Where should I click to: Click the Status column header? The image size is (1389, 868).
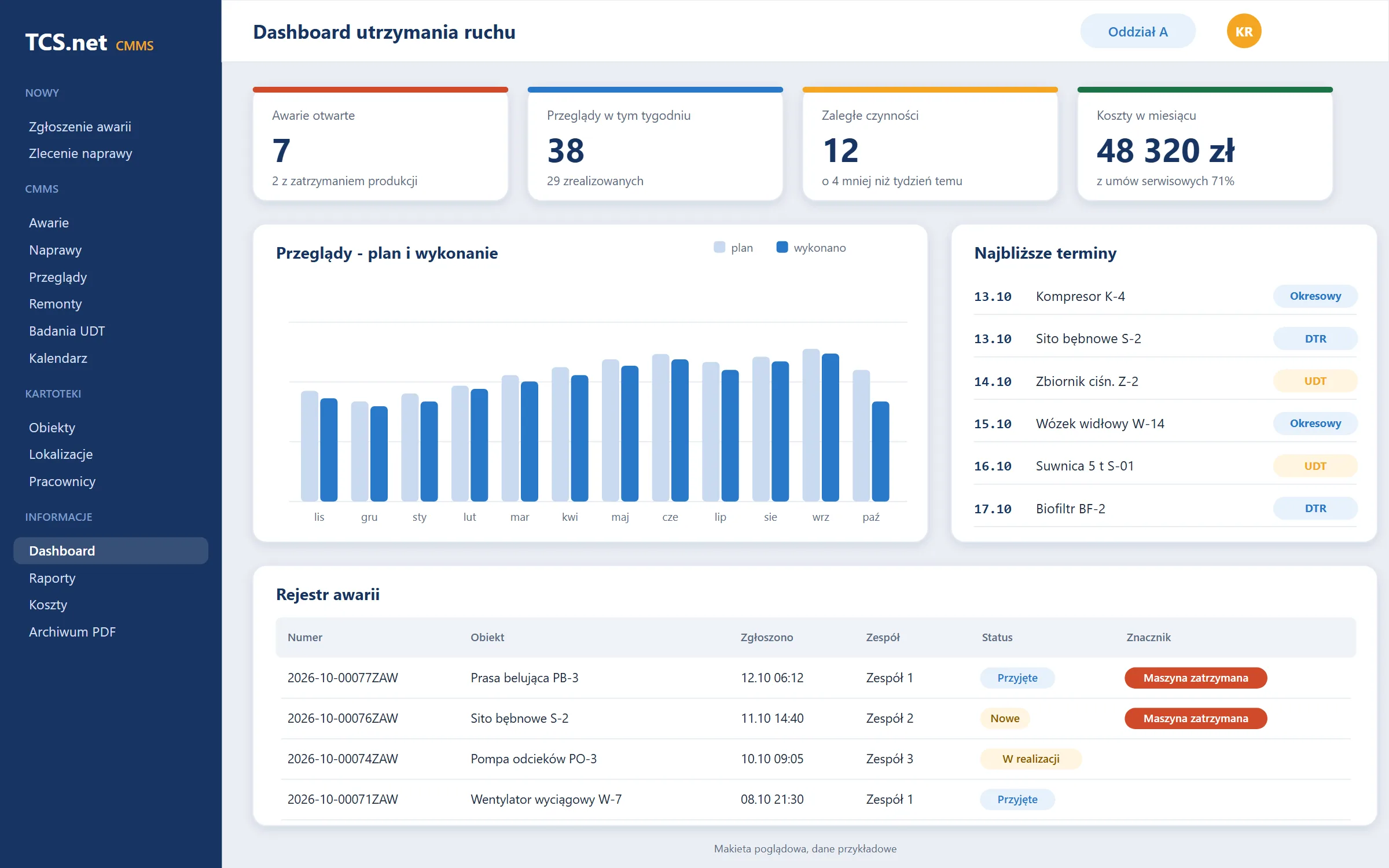click(997, 637)
